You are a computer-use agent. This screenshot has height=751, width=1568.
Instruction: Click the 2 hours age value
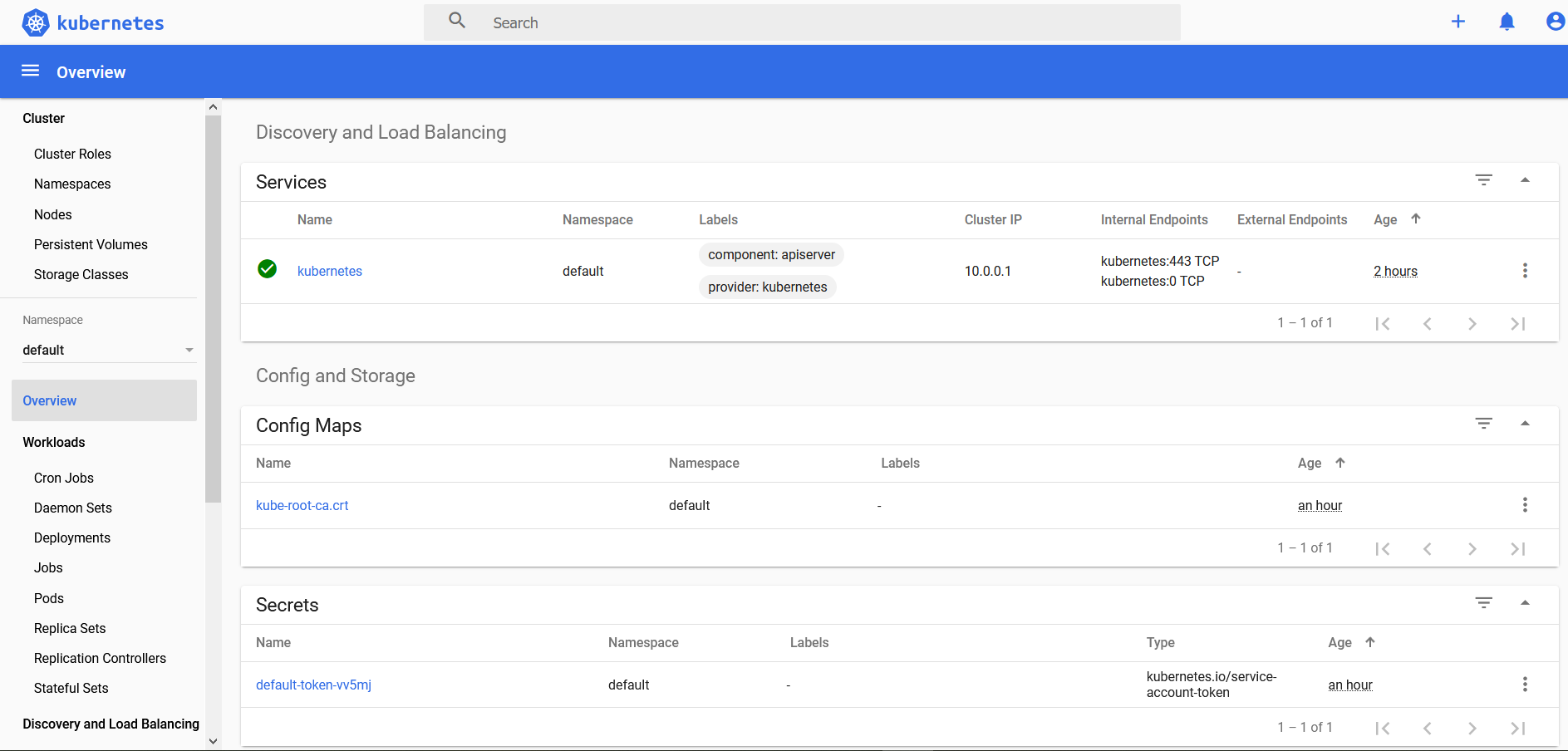[x=1395, y=271]
